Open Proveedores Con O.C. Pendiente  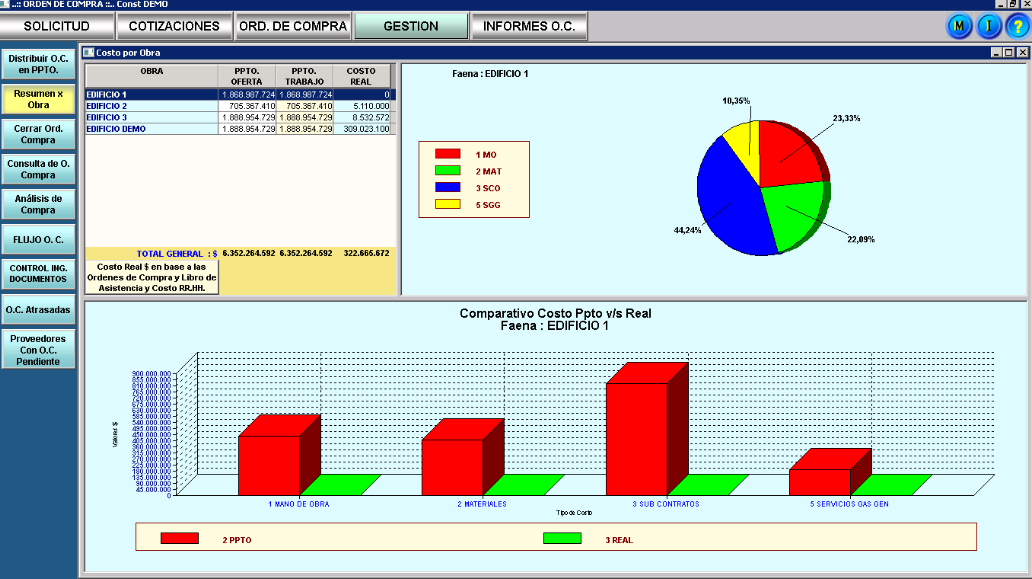[x=39, y=350]
